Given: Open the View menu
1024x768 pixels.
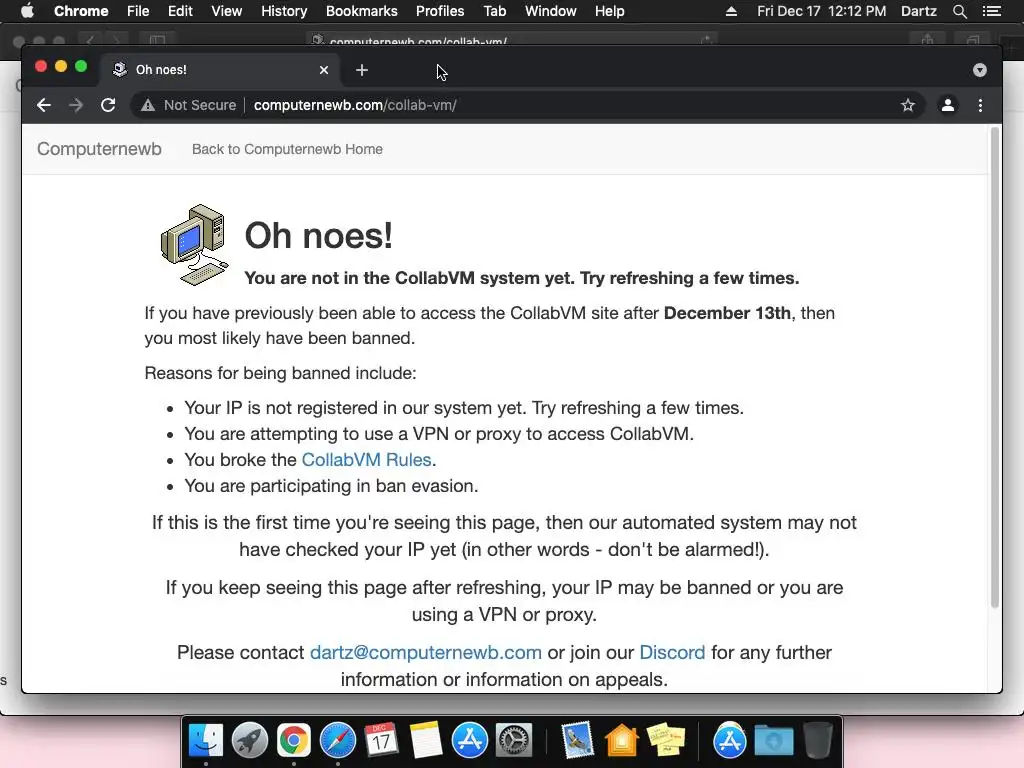Looking at the screenshot, I should coord(227,11).
